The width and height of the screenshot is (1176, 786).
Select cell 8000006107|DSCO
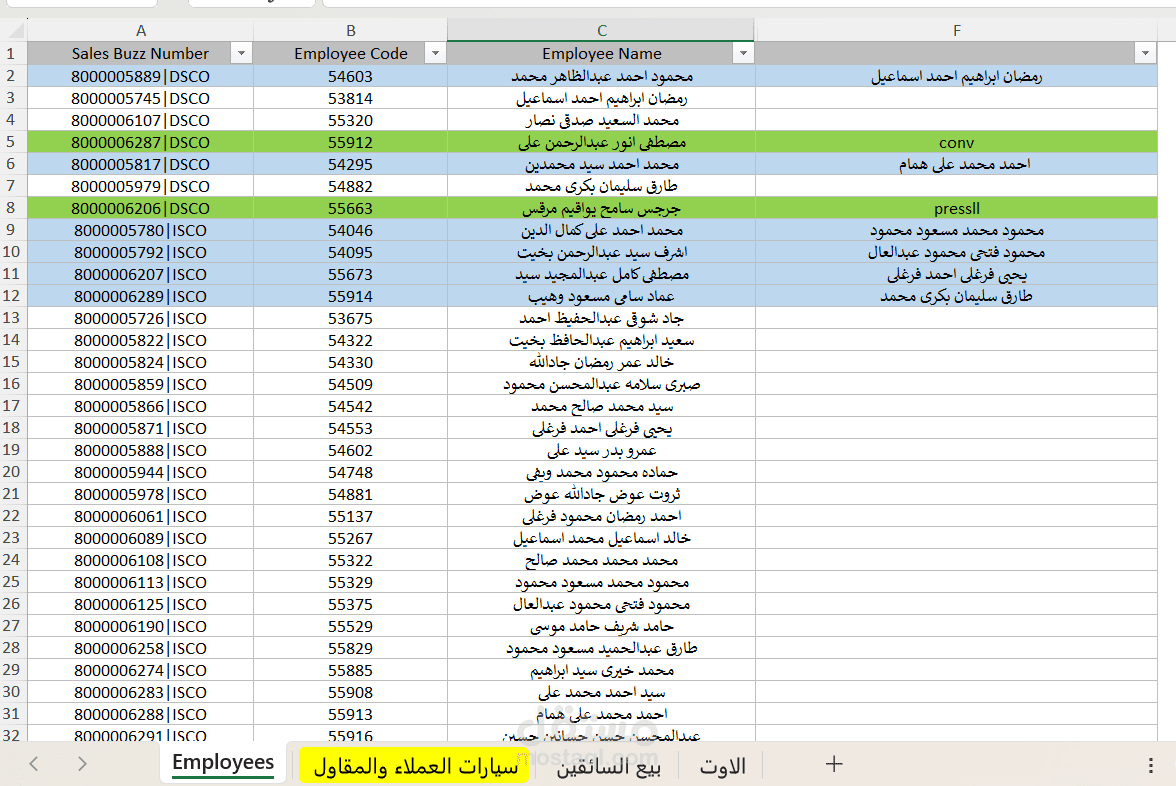click(x=140, y=120)
